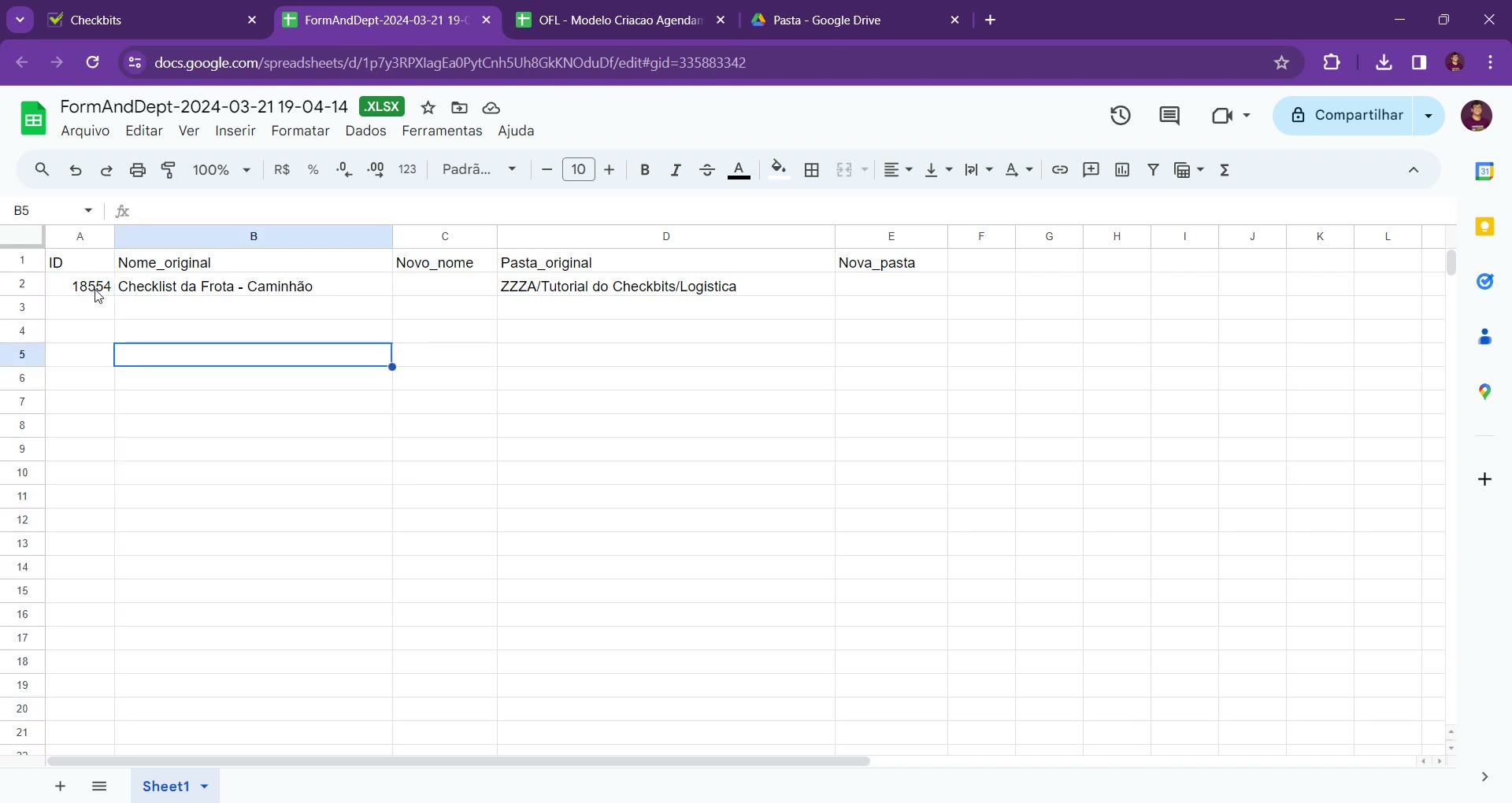The width and height of the screenshot is (1512, 803).
Task: Switch to the Pasta - Google Drive tab
Action: coord(854,20)
